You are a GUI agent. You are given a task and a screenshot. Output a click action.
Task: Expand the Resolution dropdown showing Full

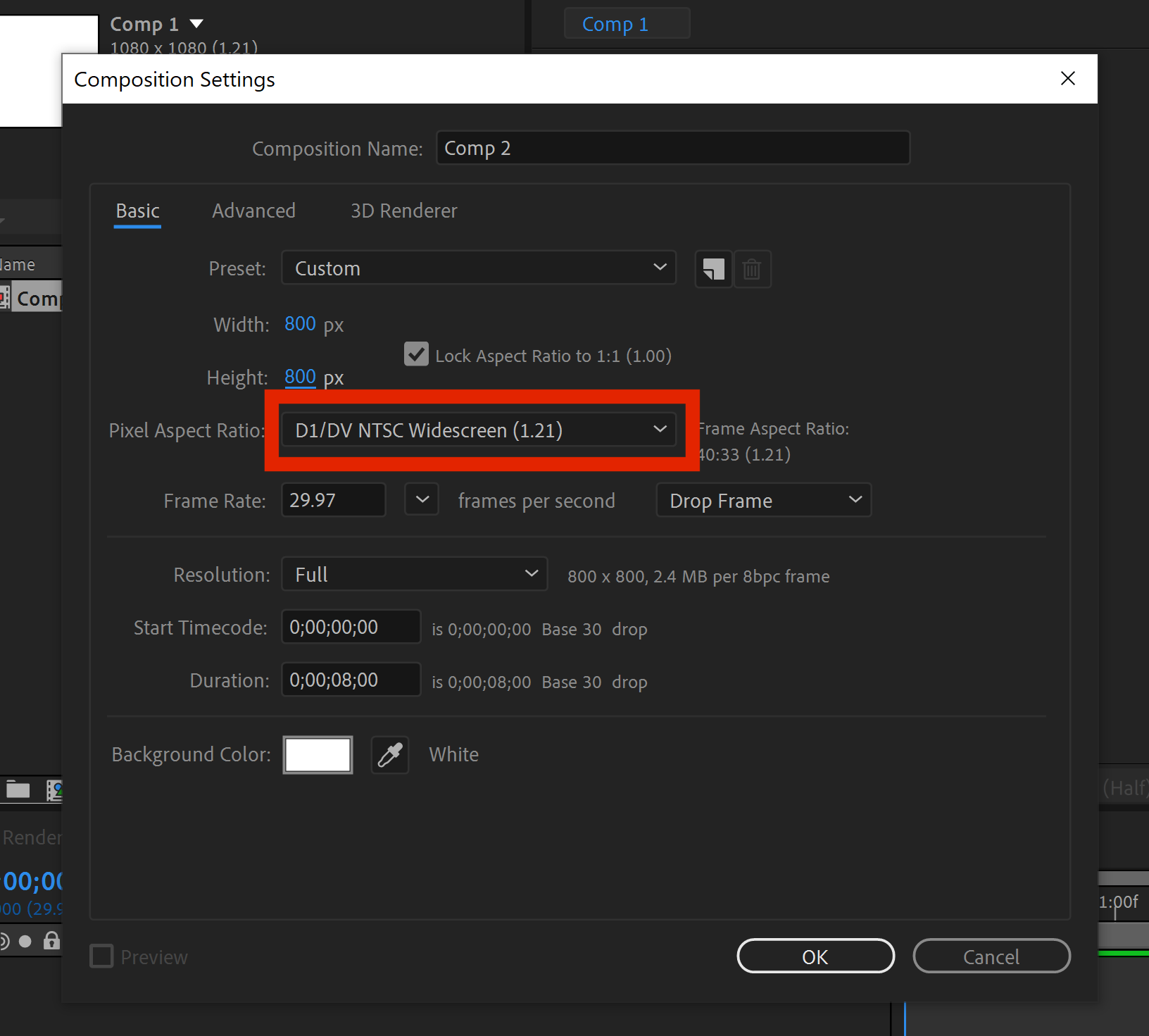(414, 574)
